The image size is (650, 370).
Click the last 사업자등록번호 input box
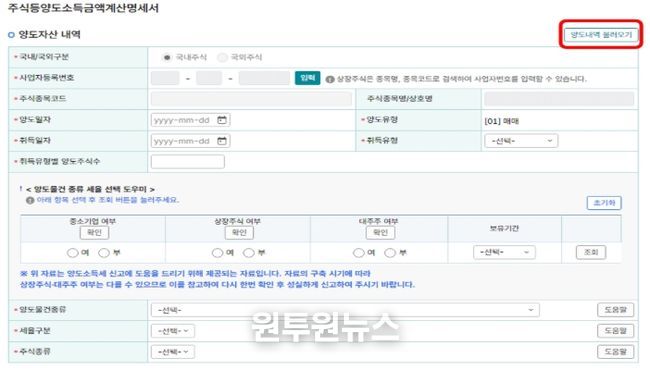pos(264,78)
